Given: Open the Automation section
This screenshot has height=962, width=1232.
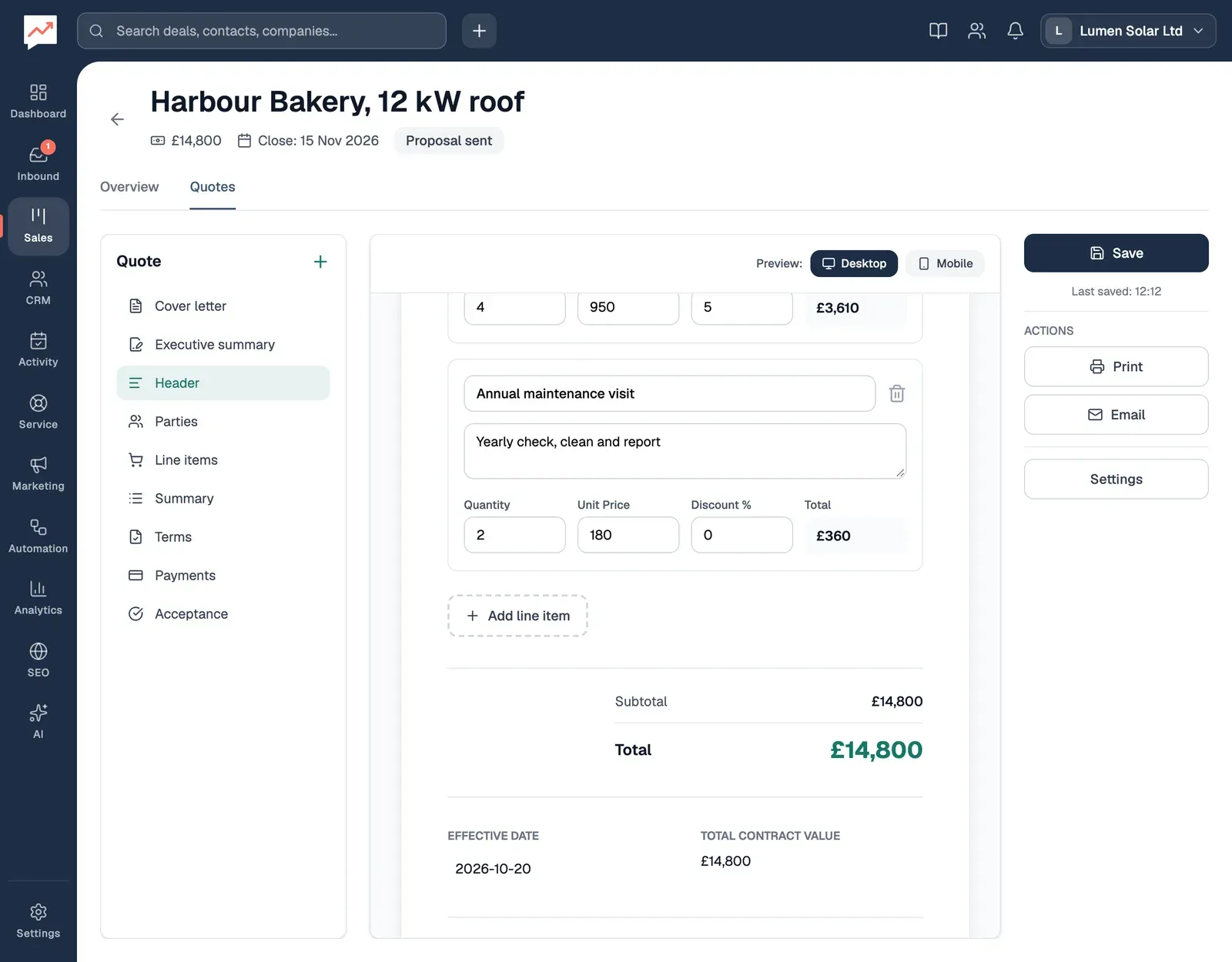Looking at the screenshot, I should click(38, 536).
